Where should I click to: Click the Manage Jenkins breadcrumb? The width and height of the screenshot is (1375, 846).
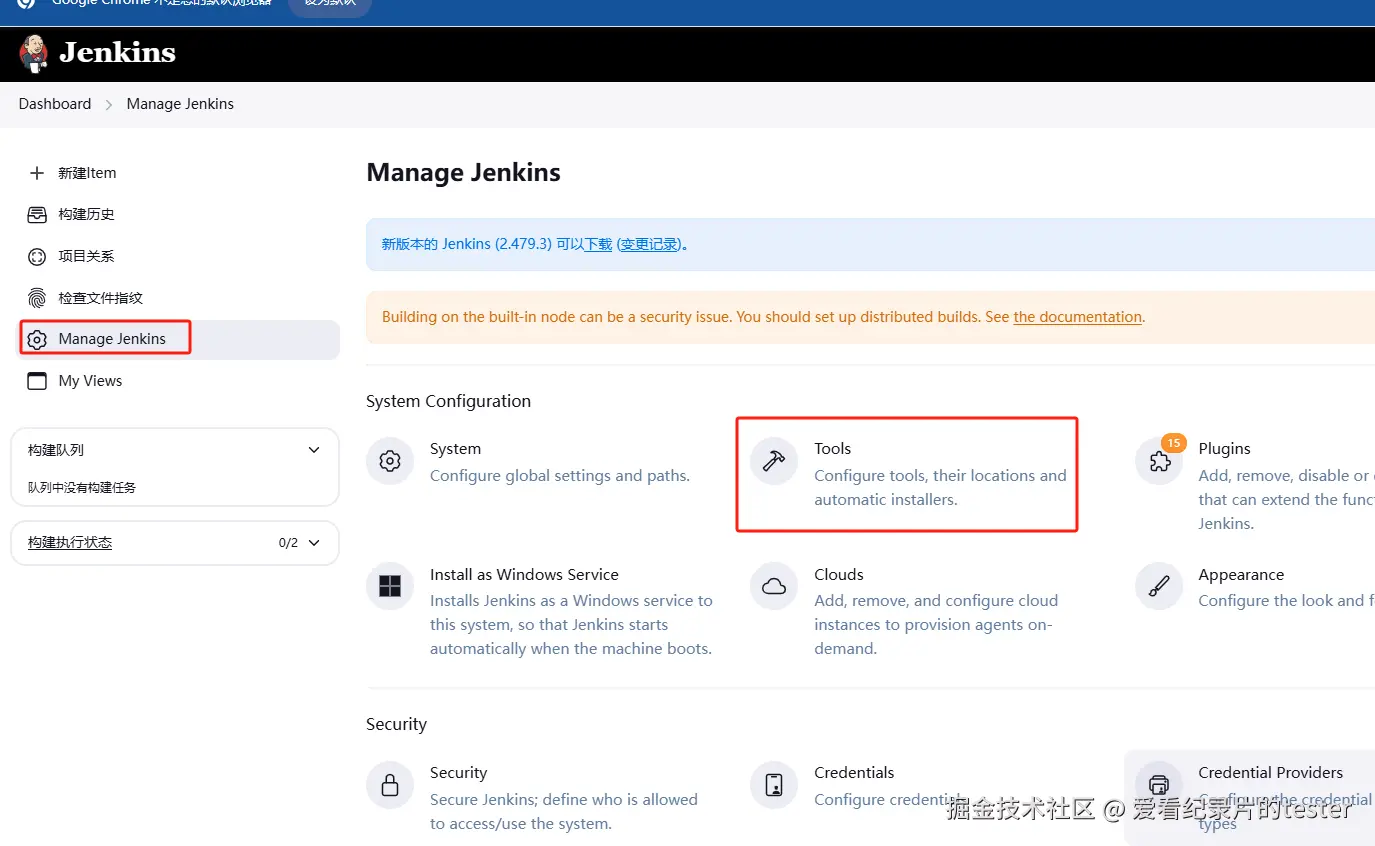coord(180,104)
